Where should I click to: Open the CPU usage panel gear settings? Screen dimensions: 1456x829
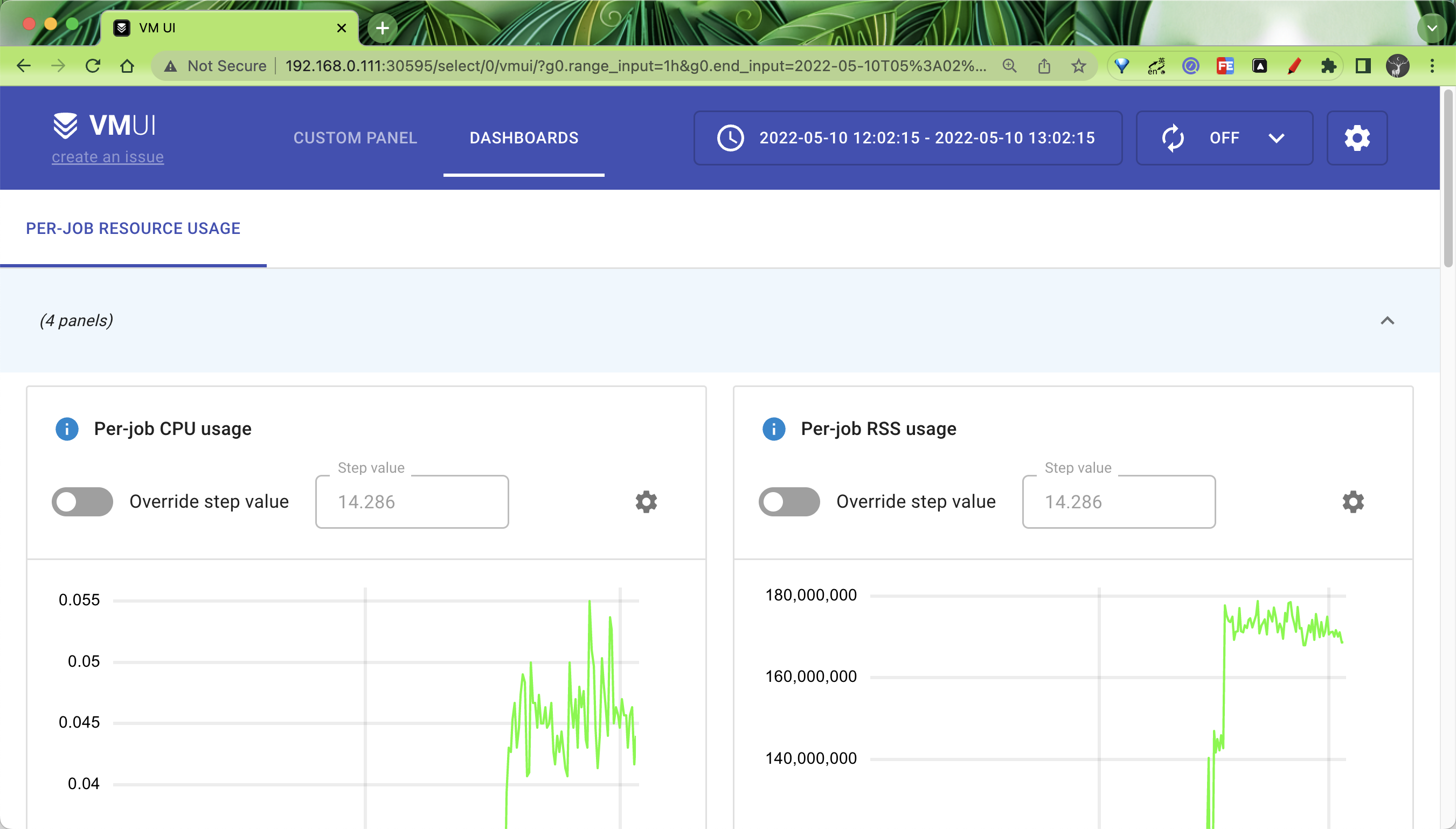(x=646, y=502)
